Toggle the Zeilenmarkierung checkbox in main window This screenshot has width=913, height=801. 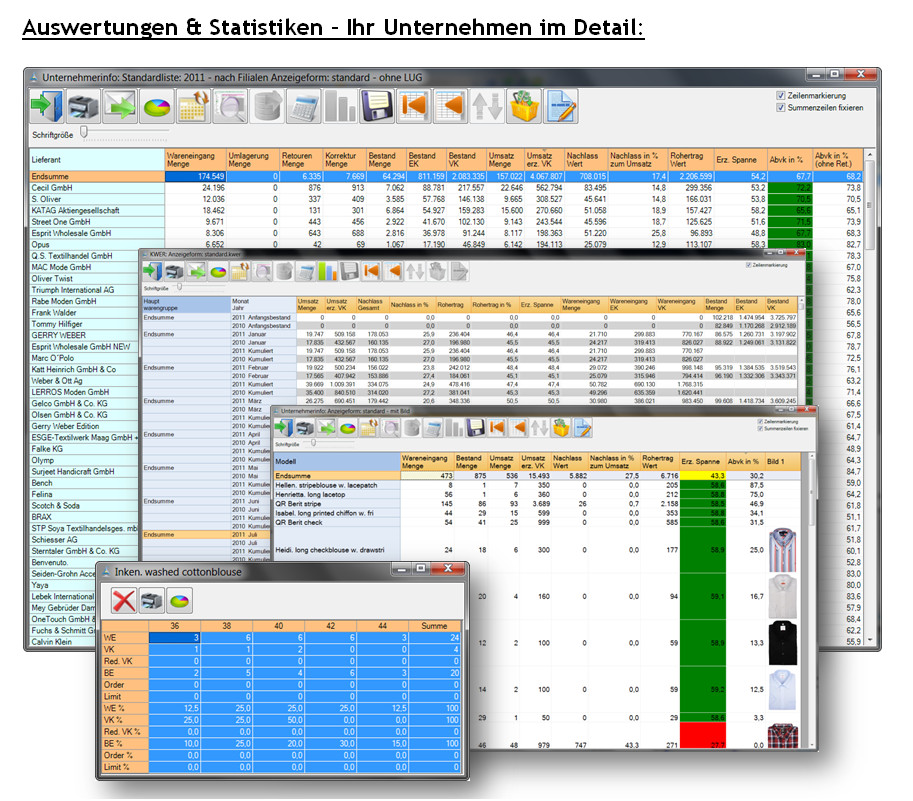782,95
